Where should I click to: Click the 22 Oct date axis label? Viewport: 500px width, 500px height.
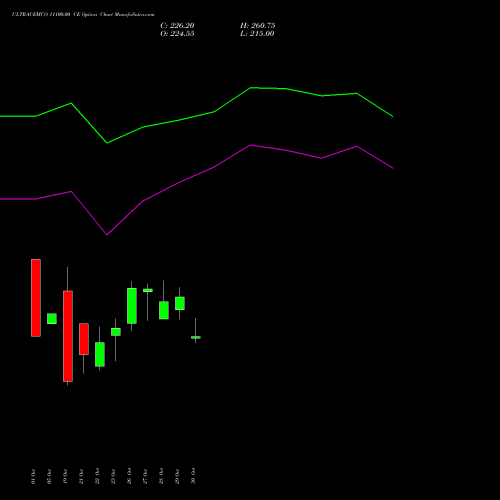pos(97,476)
